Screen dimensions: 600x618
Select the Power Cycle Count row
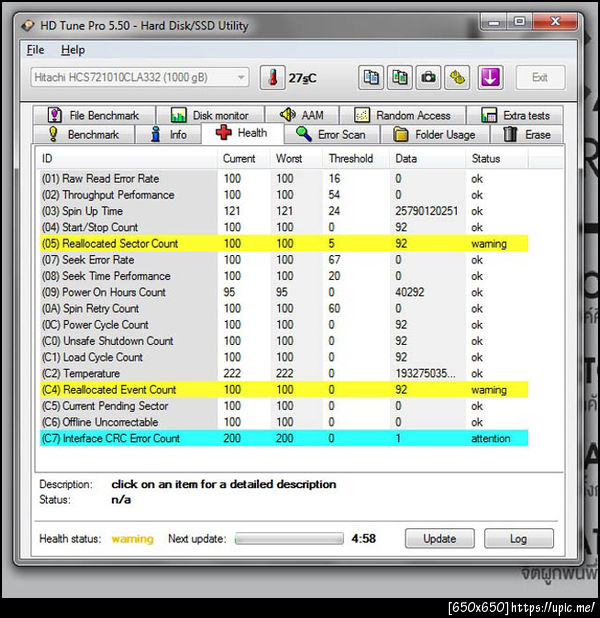pos(284,325)
